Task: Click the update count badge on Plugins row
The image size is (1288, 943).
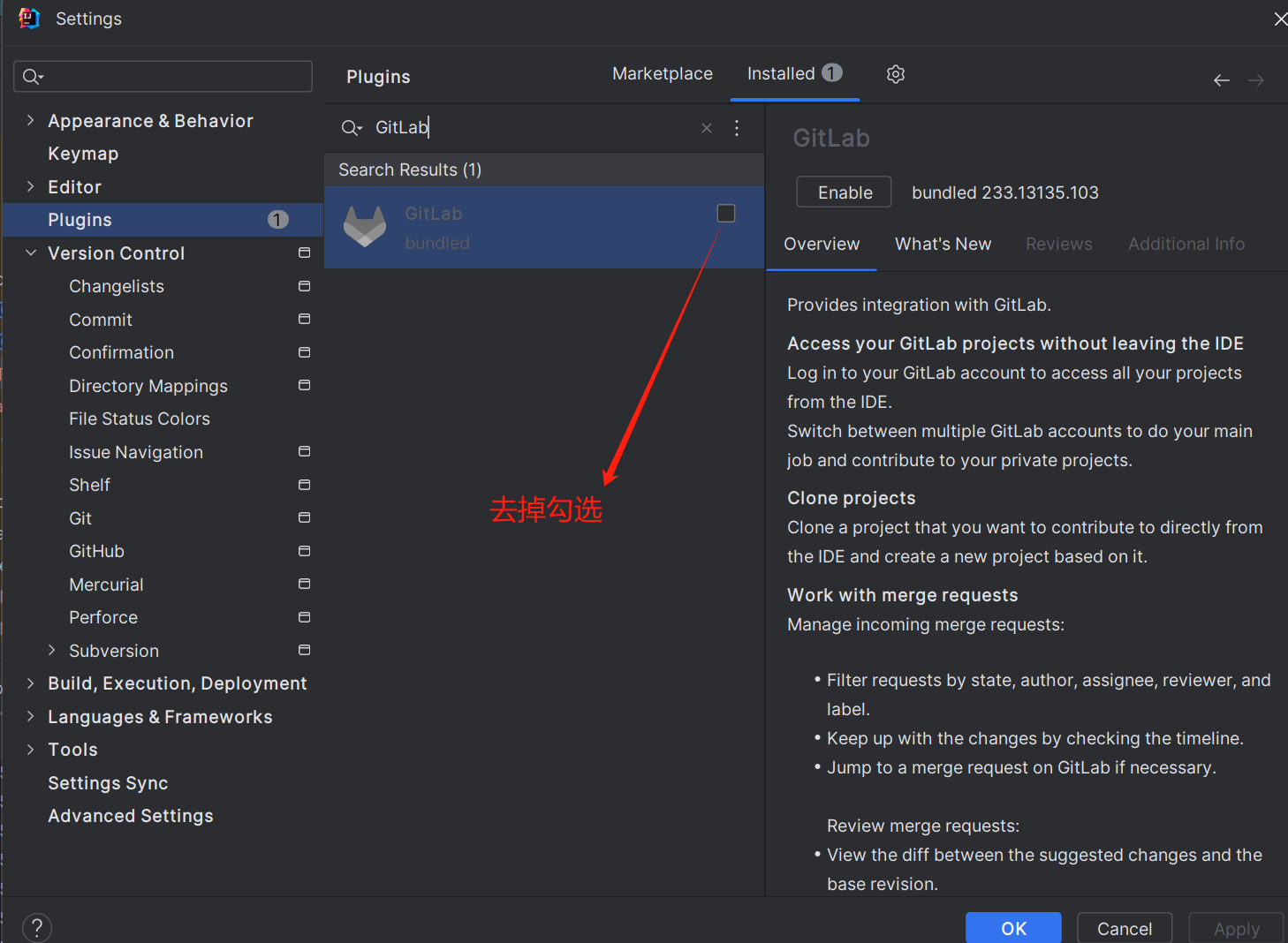Action: point(278,220)
